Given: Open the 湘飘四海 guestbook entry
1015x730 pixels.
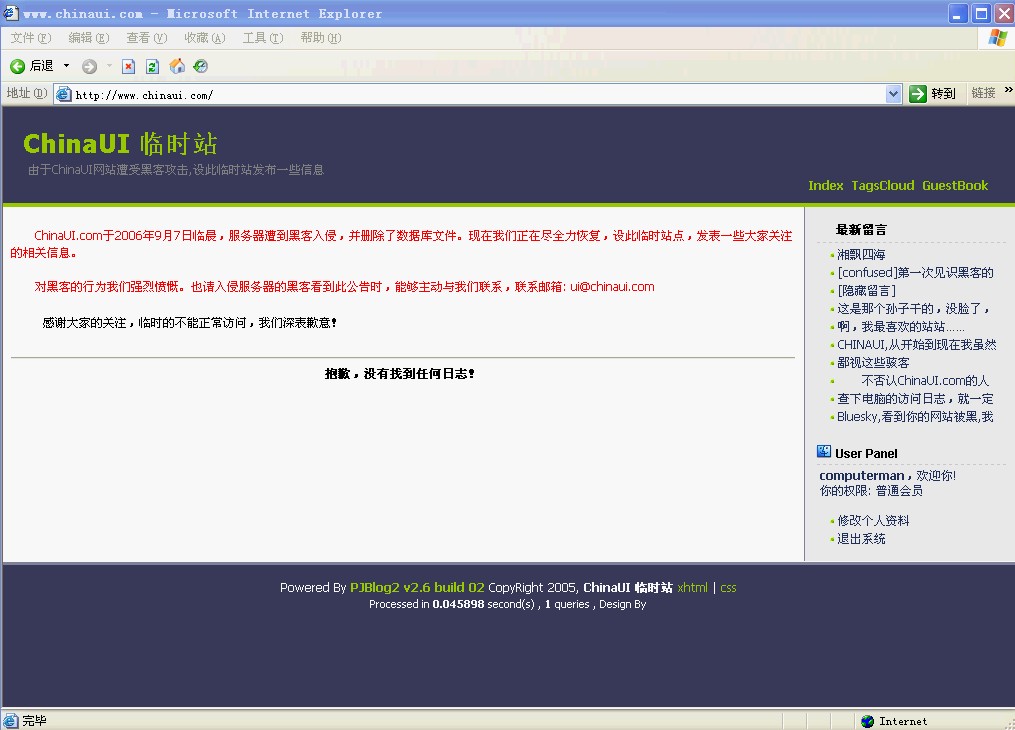Looking at the screenshot, I should tap(861, 254).
